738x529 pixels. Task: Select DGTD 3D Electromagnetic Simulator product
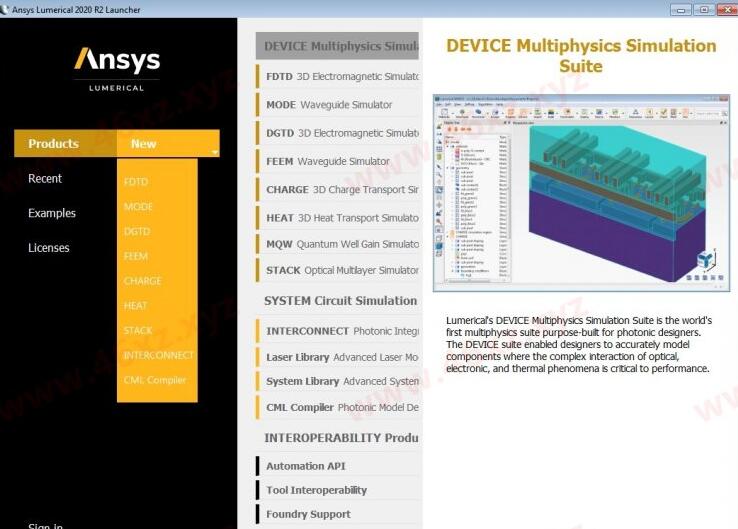click(337, 133)
